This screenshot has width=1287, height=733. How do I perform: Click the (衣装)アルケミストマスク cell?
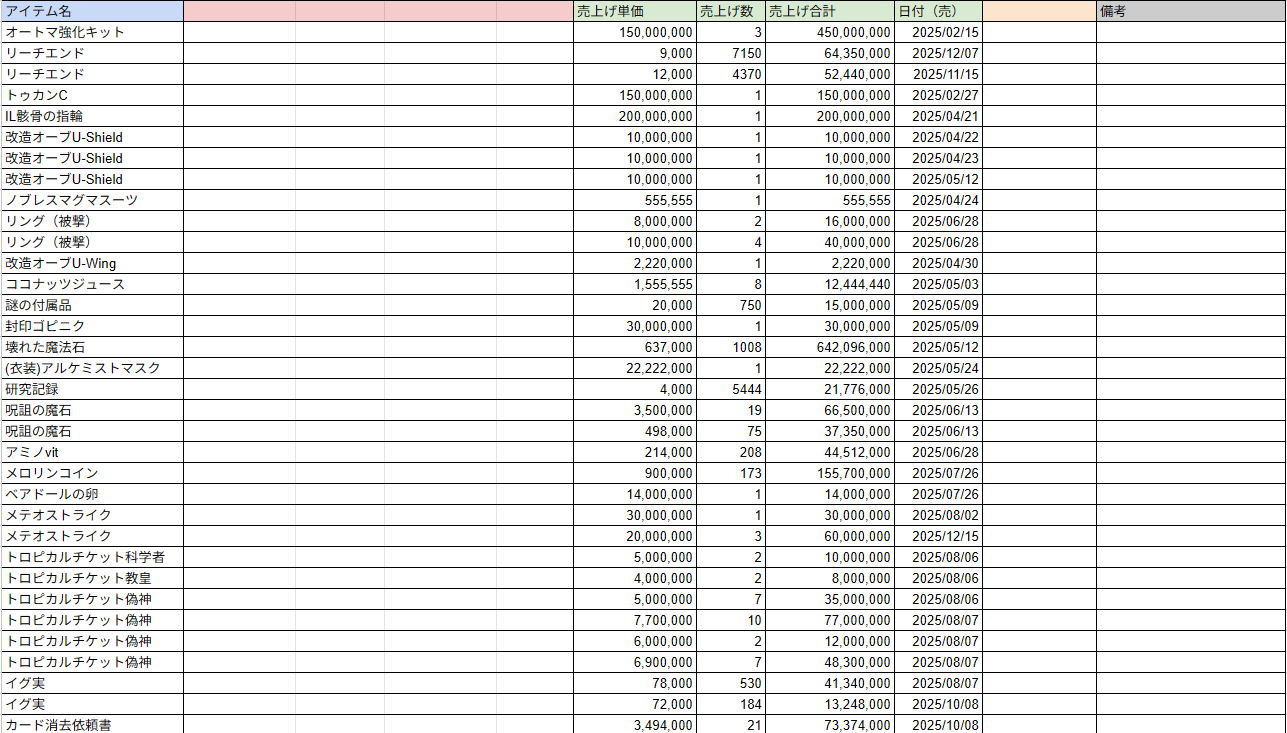pyautogui.click(x=91, y=368)
